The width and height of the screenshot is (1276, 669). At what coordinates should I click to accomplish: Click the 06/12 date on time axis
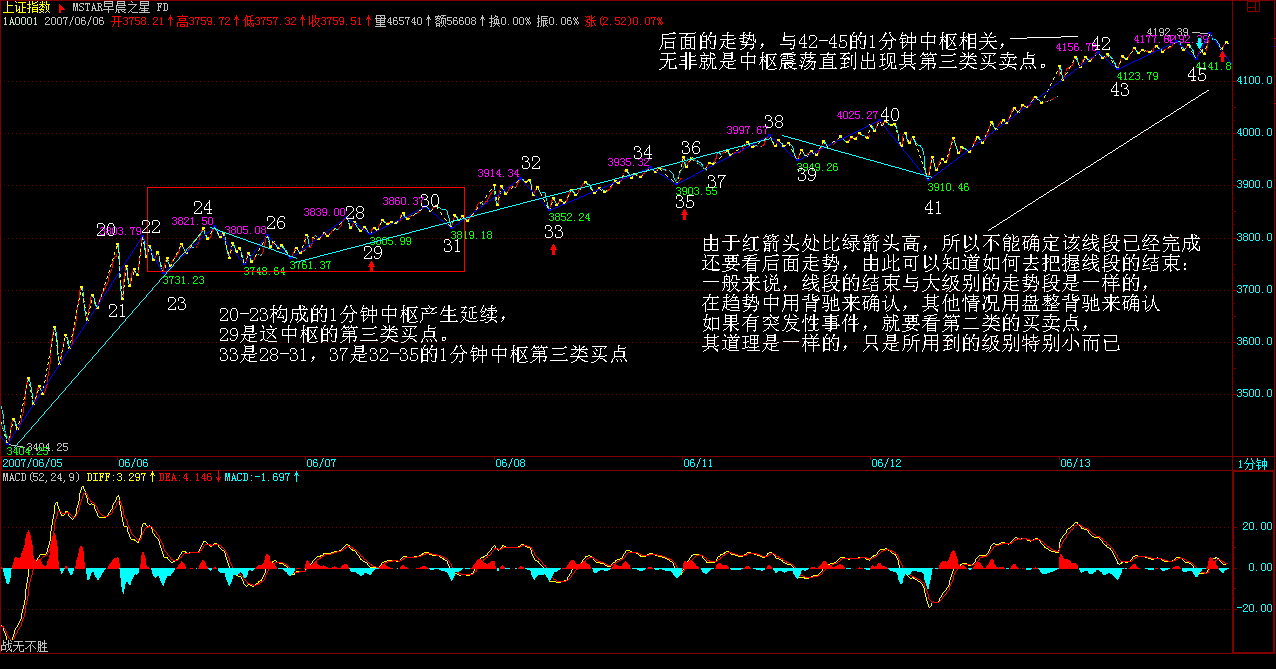pos(886,464)
